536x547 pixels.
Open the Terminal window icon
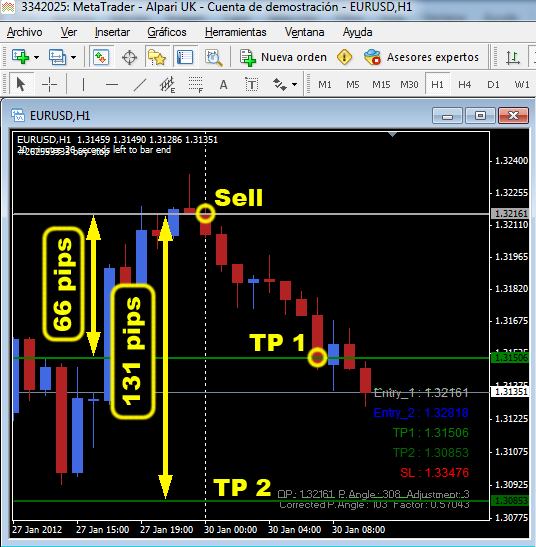(x=185, y=57)
